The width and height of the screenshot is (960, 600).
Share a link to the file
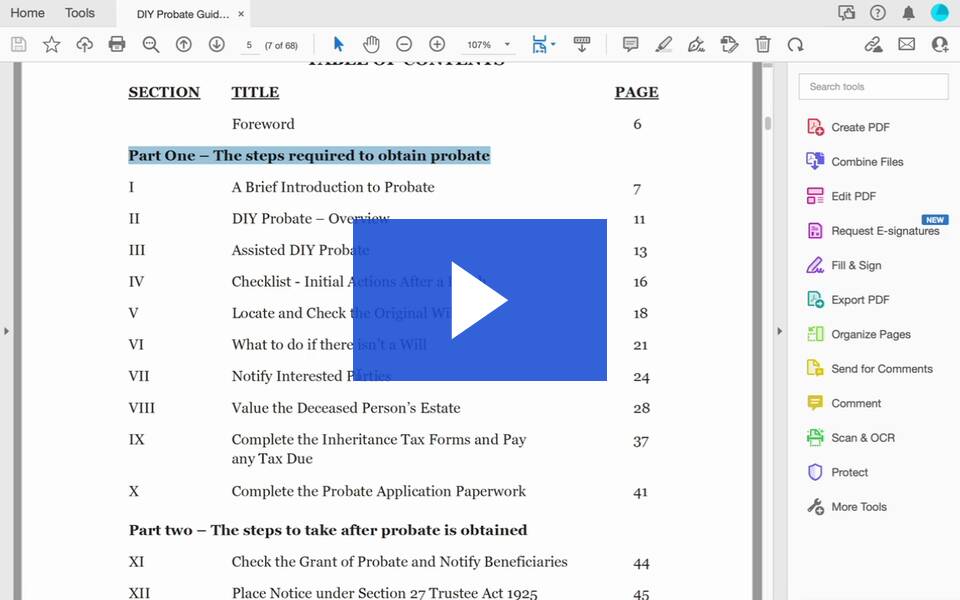[874, 44]
